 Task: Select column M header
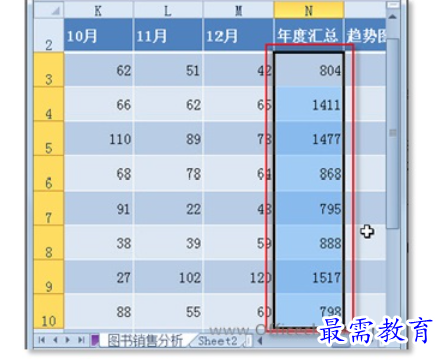pyautogui.click(x=238, y=10)
